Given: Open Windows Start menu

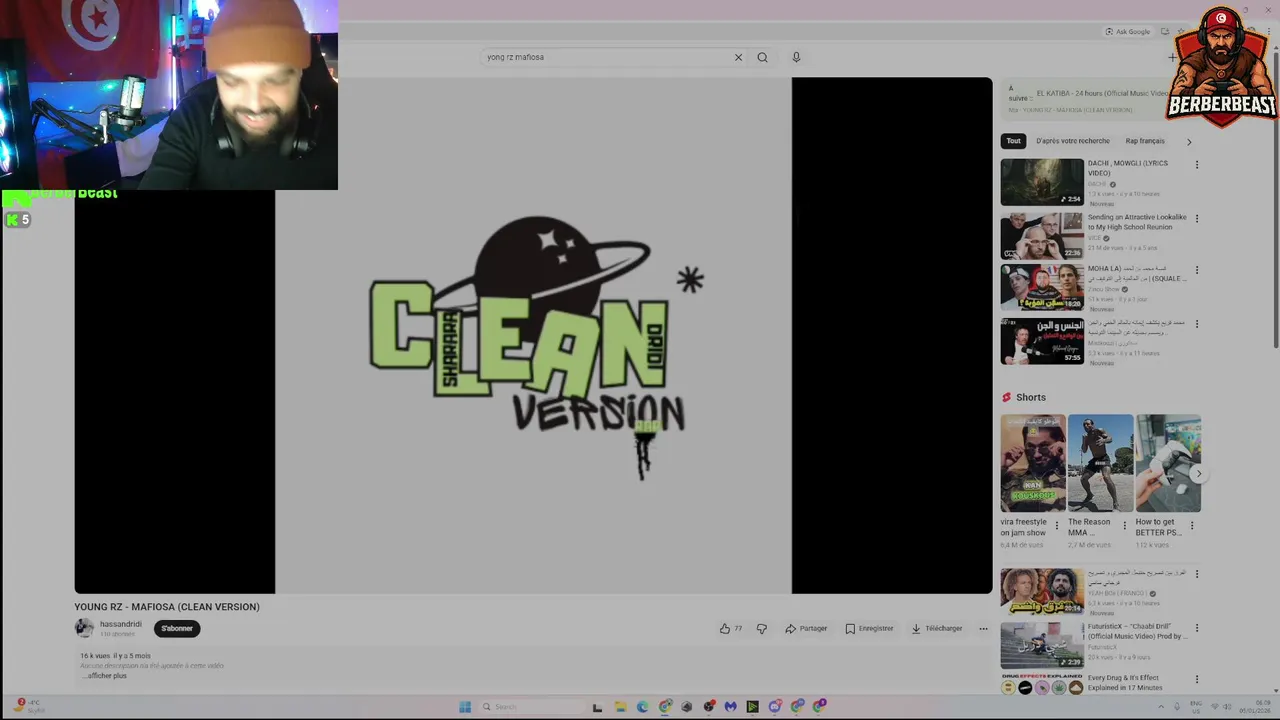Looking at the screenshot, I should 465,707.
